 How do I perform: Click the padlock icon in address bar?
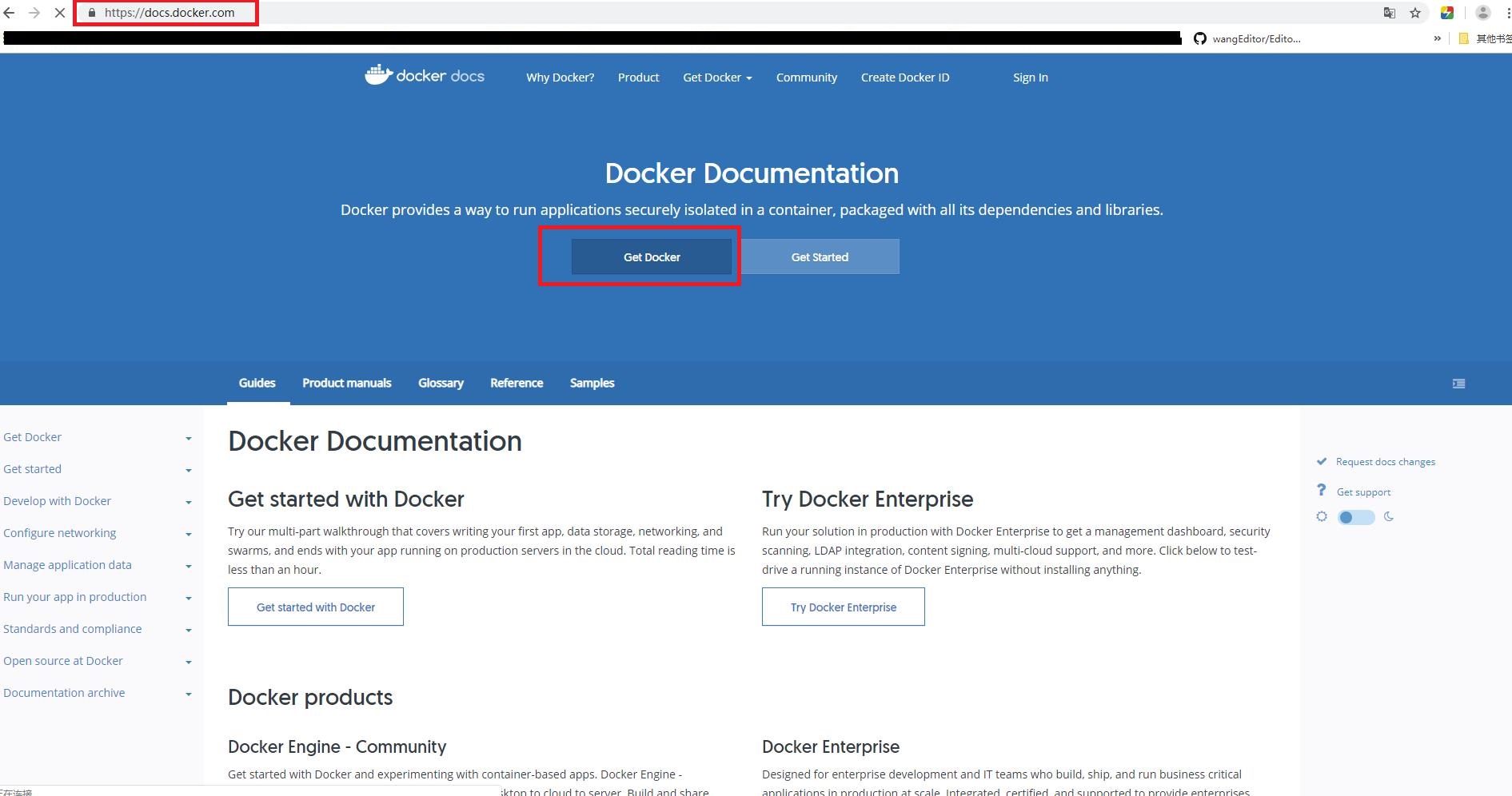click(92, 13)
